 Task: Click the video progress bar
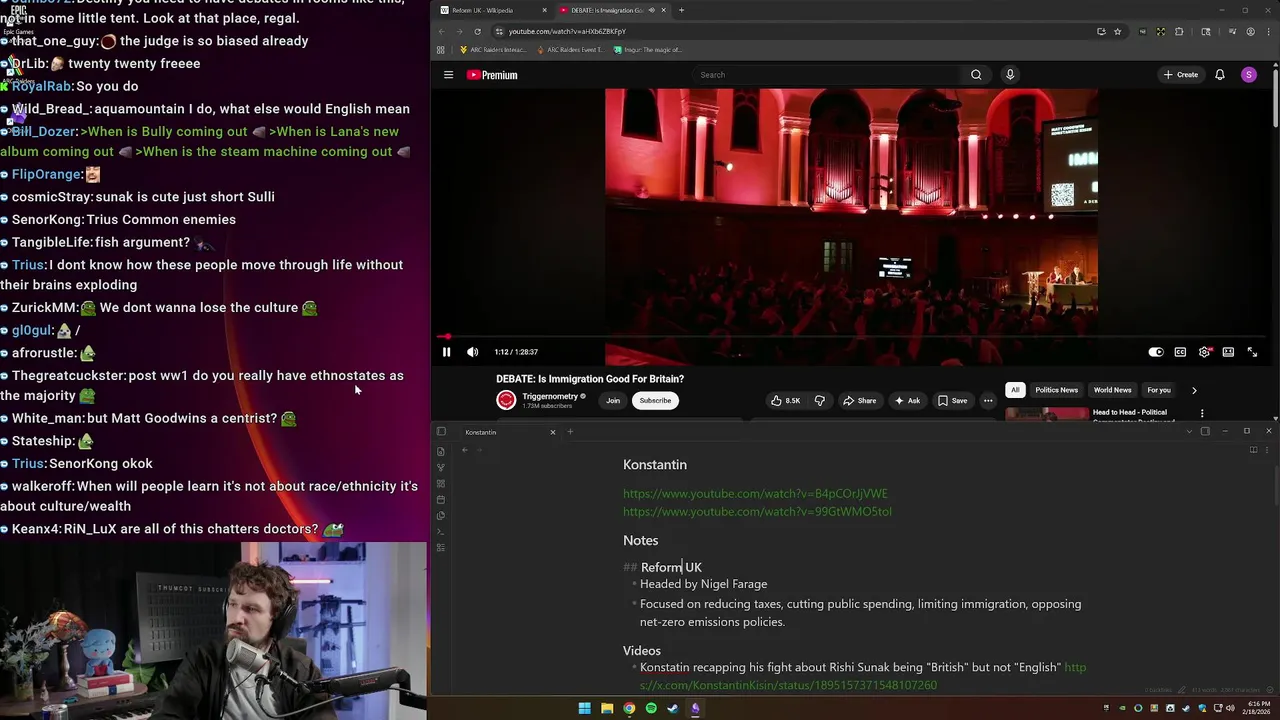point(851,337)
